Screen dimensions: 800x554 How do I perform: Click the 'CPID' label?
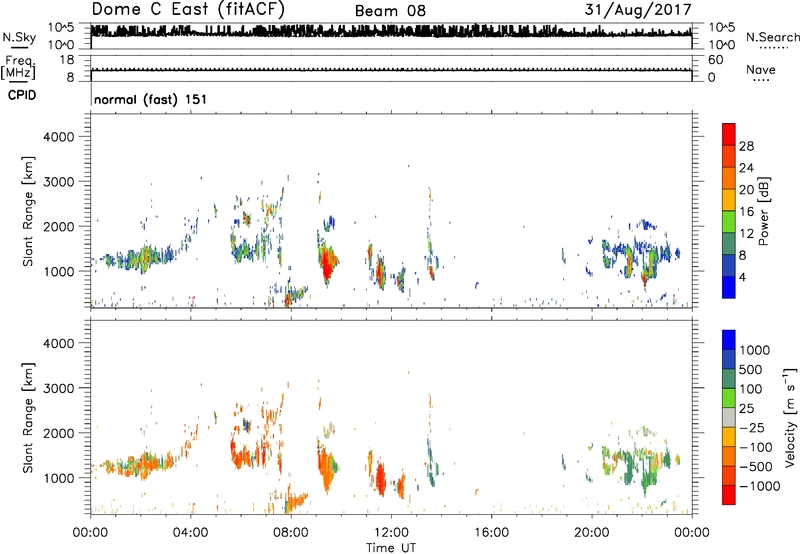[22, 95]
